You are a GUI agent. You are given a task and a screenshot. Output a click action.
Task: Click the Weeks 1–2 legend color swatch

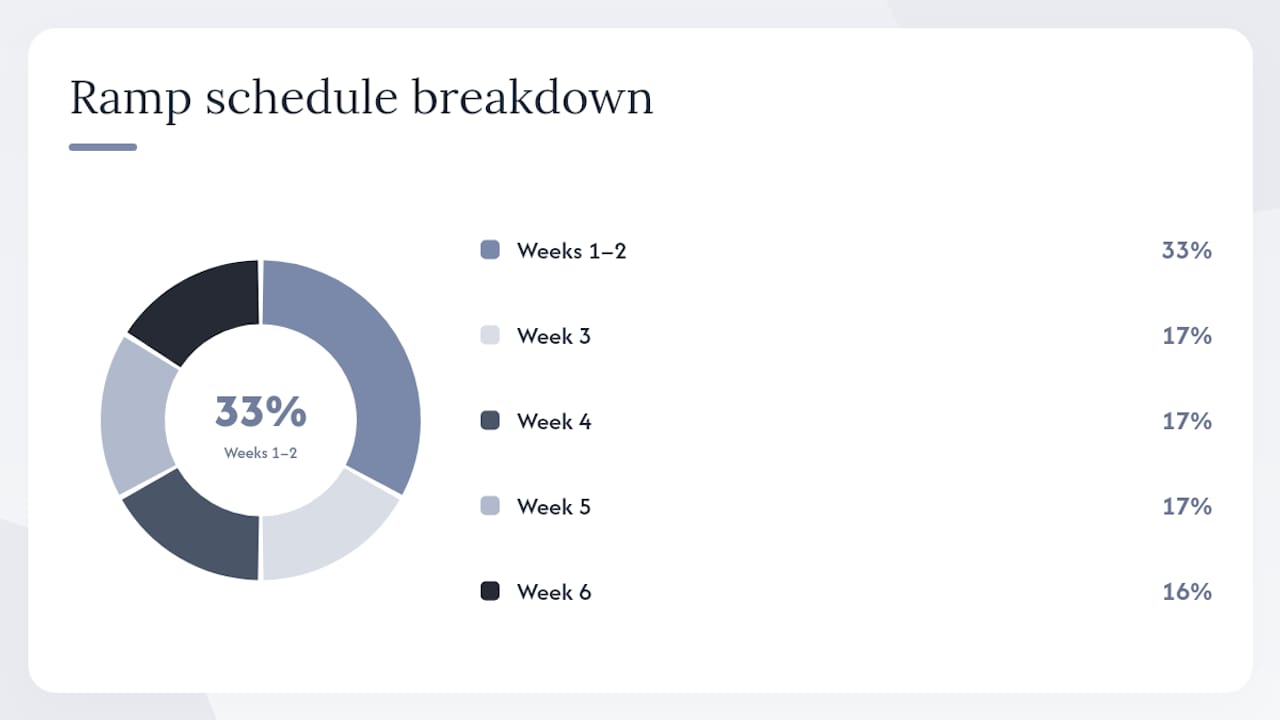(x=490, y=250)
